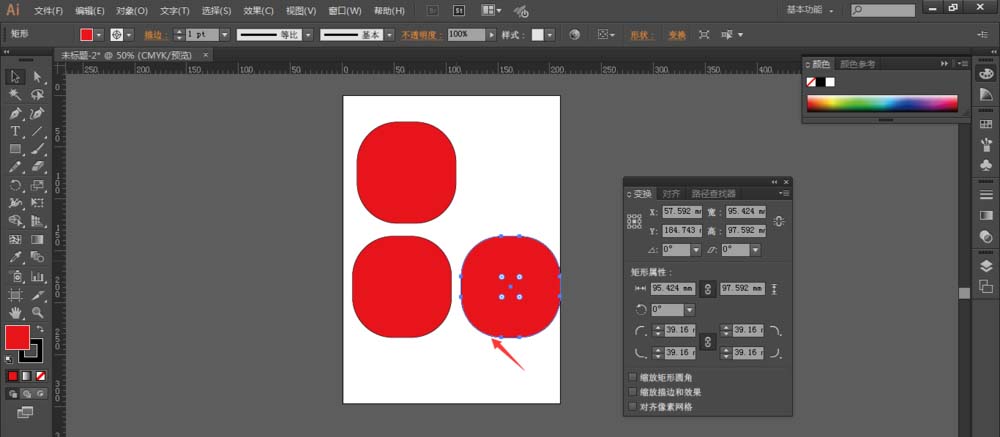The width and height of the screenshot is (1000, 437).
Task: Switch to the 路径查找器 tab
Action: tap(714, 193)
